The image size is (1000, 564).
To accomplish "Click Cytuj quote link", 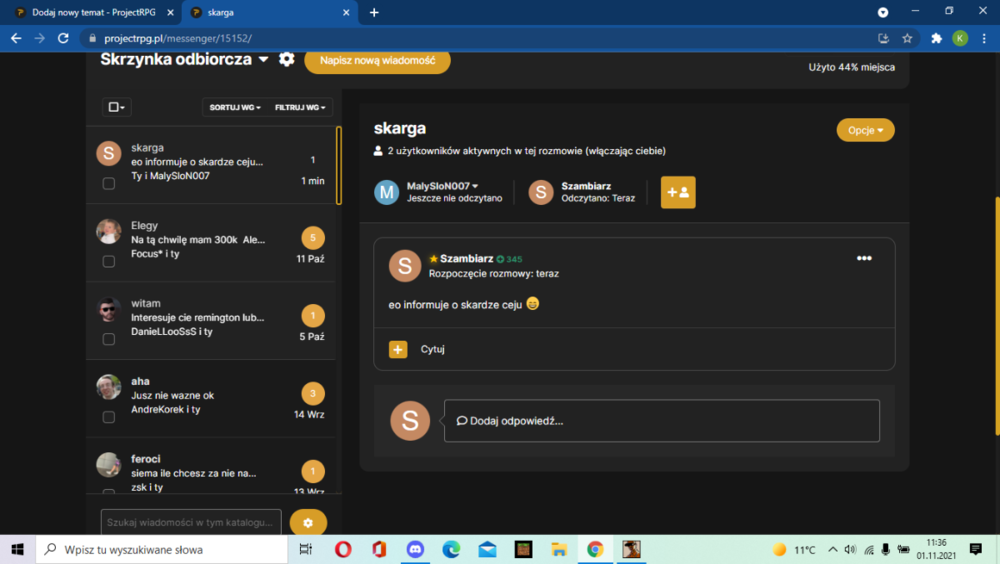I will pyautogui.click(x=432, y=349).
